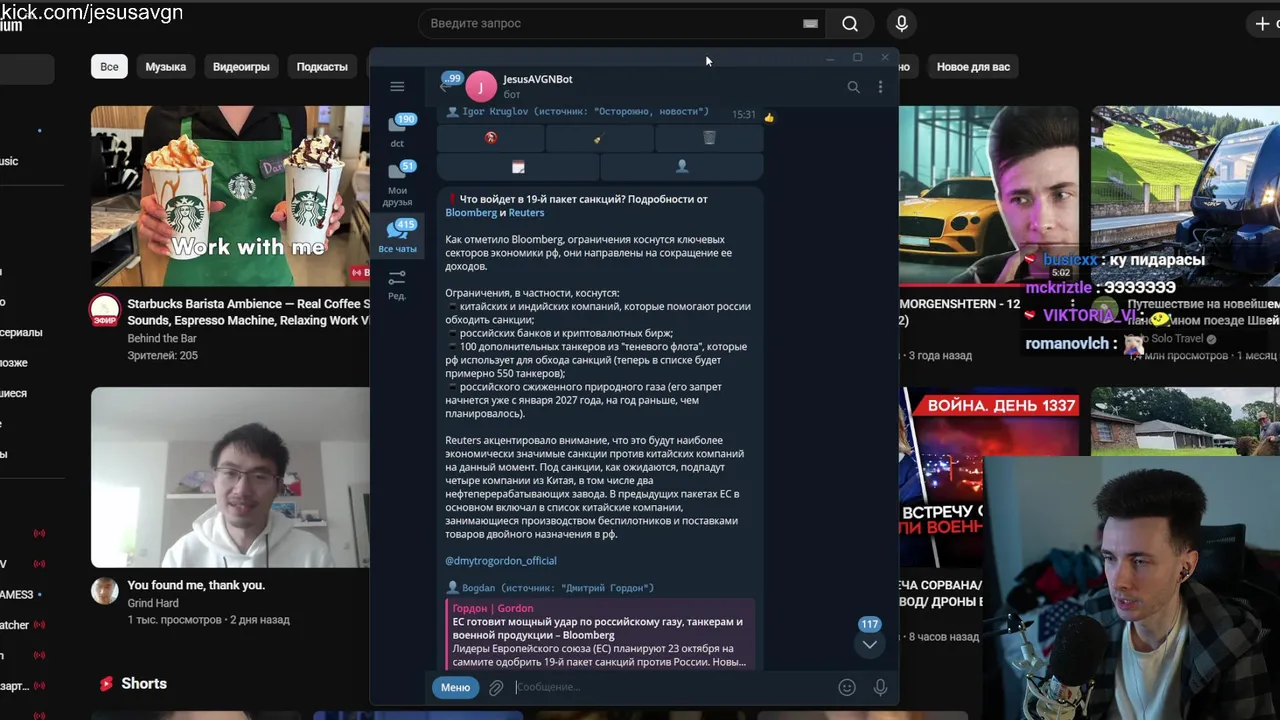
Task: Open the keyboard icon in YouTube search
Action: point(811,23)
